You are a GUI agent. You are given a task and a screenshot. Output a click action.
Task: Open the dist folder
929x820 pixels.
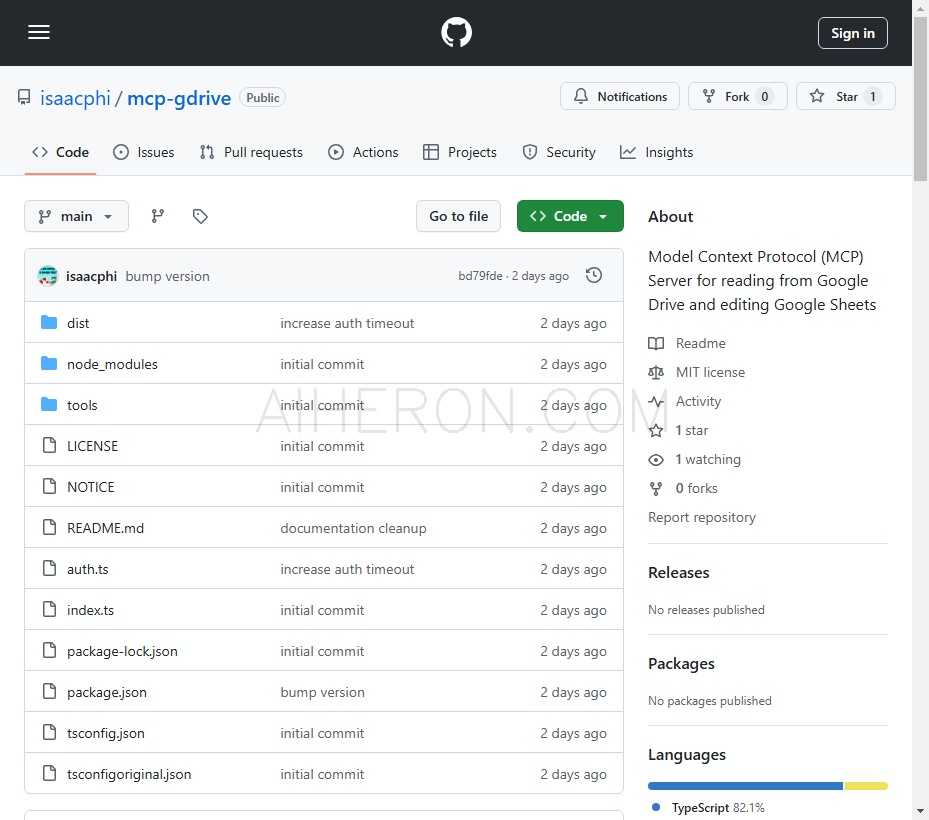tap(78, 323)
